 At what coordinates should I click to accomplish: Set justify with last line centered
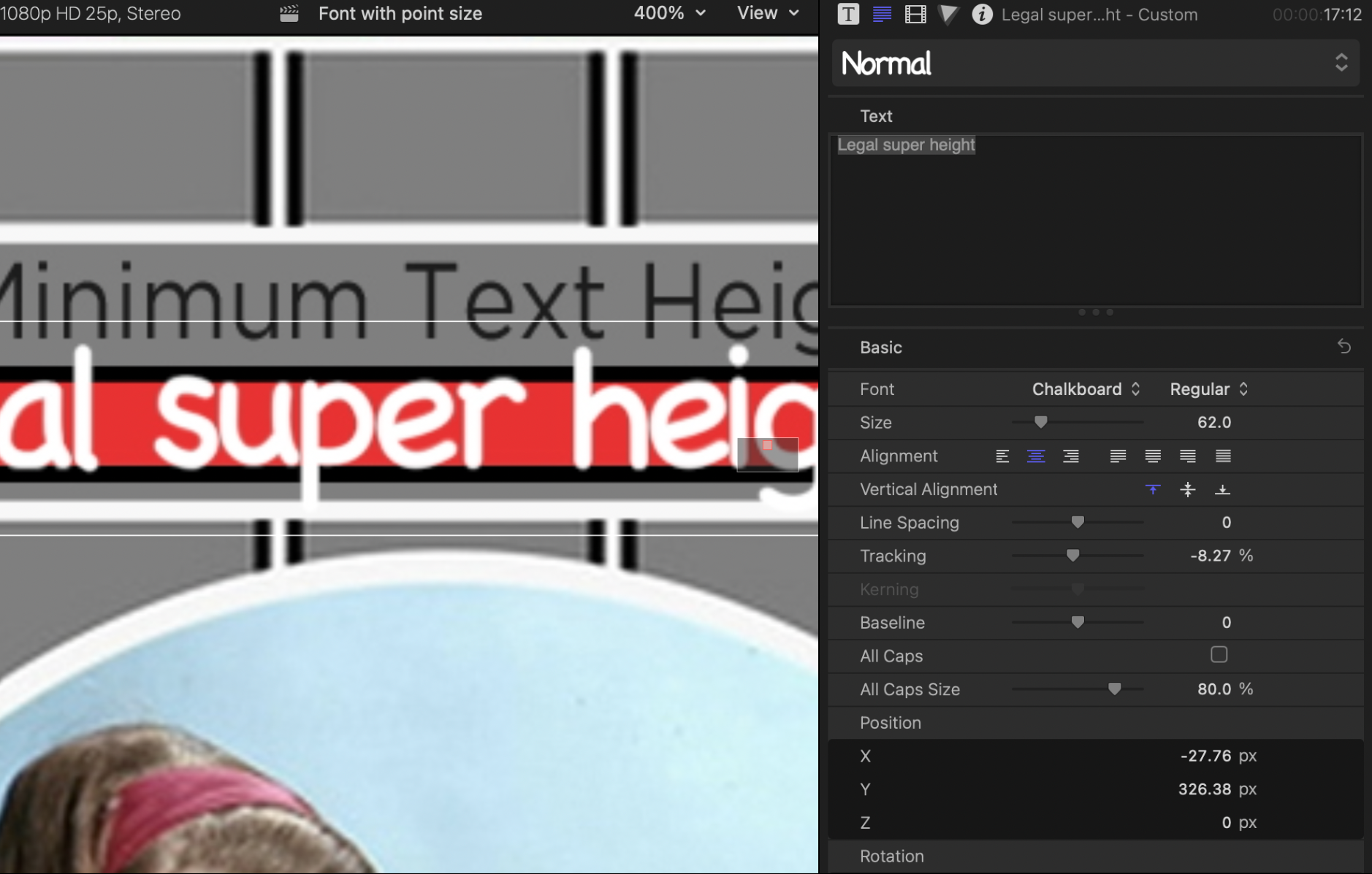tap(1153, 456)
